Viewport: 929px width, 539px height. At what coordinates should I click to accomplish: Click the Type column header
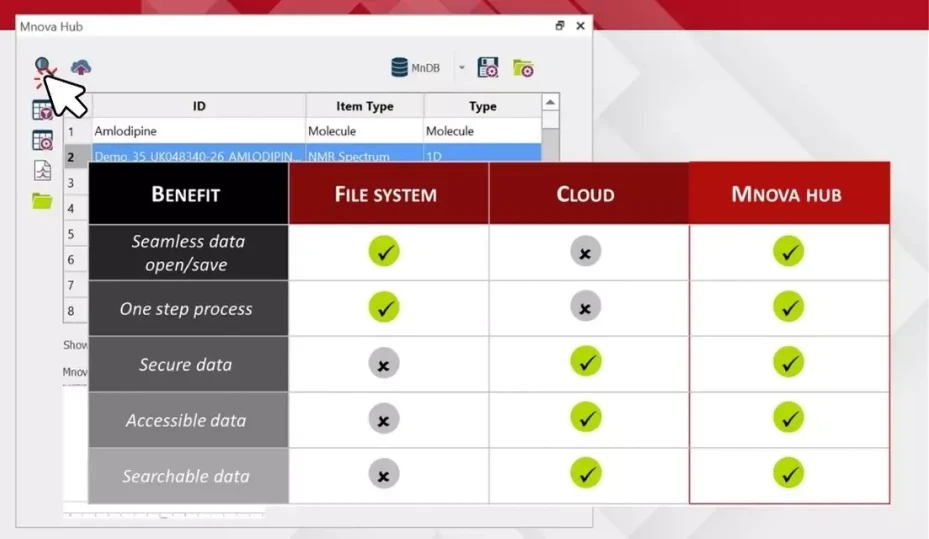(482, 106)
